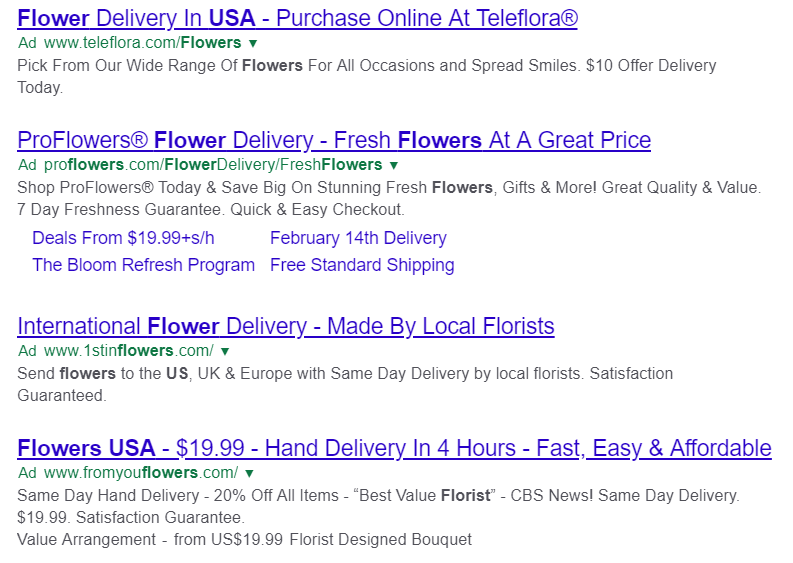
Task: Expand the proflowers.com ad dropdown arrow
Action: [394, 165]
